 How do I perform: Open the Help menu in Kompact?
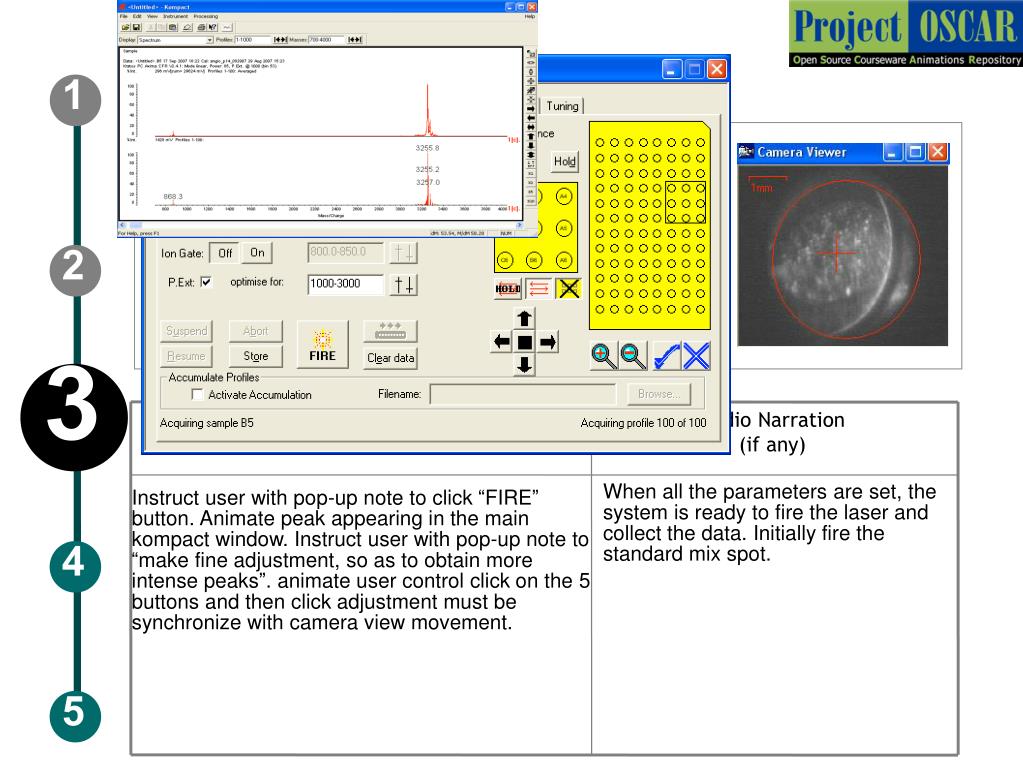530,16
